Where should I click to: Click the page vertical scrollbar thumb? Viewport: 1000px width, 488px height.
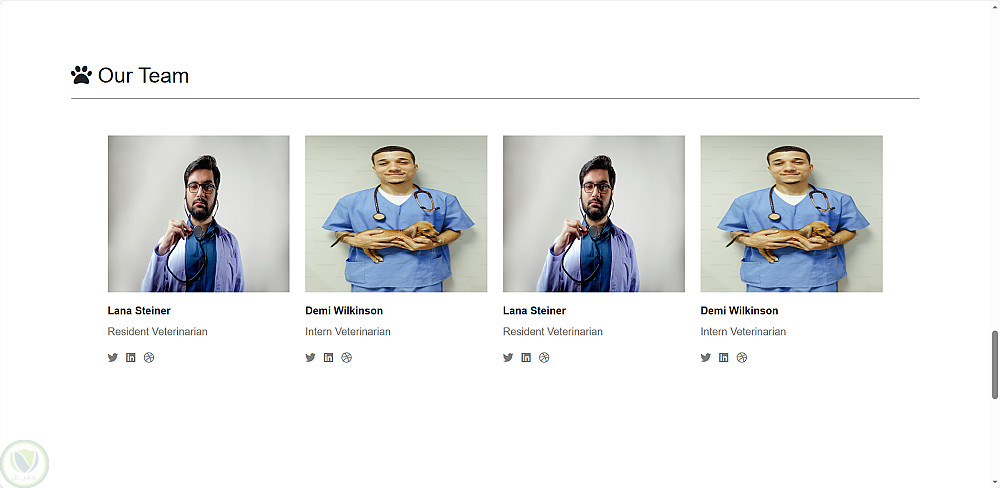995,365
